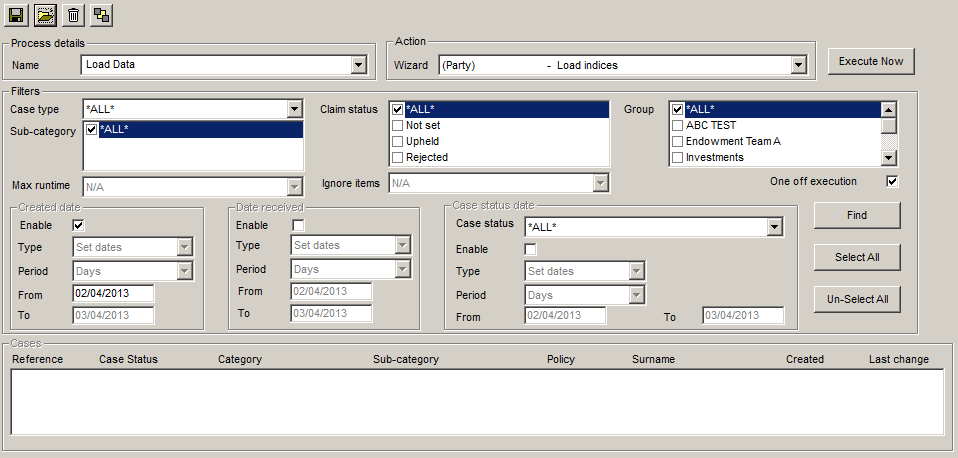Open the Ignore items dropdown

[601, 183]
